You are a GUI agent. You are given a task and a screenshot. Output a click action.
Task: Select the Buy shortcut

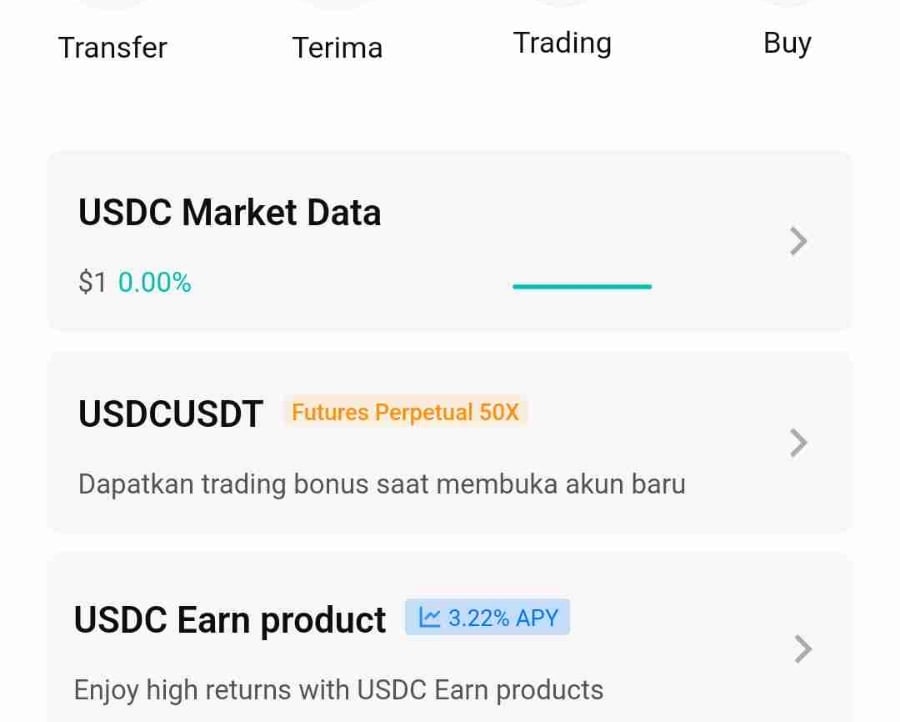pos(787,43)
